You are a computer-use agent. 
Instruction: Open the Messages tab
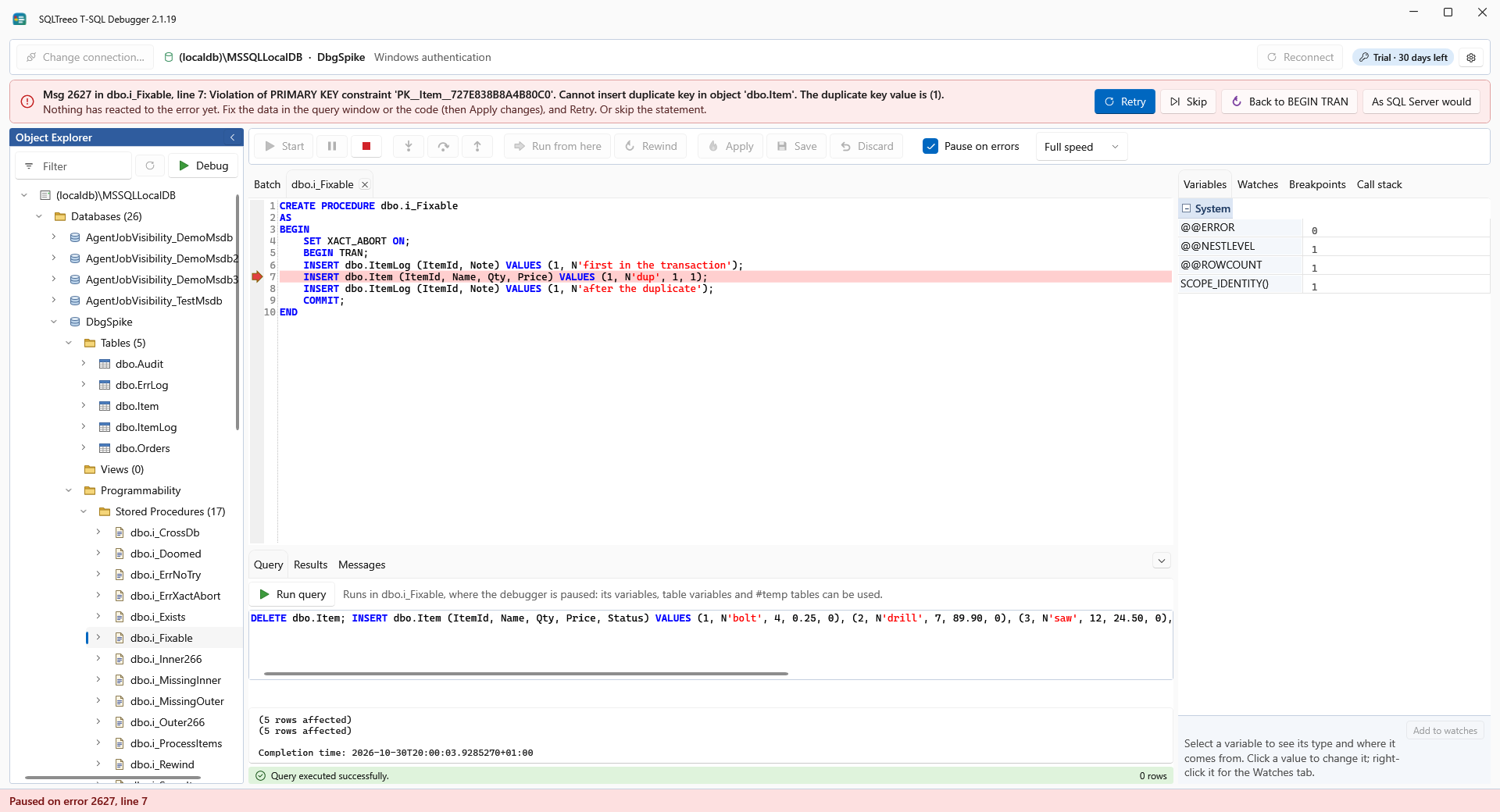[x=362, y=564]
